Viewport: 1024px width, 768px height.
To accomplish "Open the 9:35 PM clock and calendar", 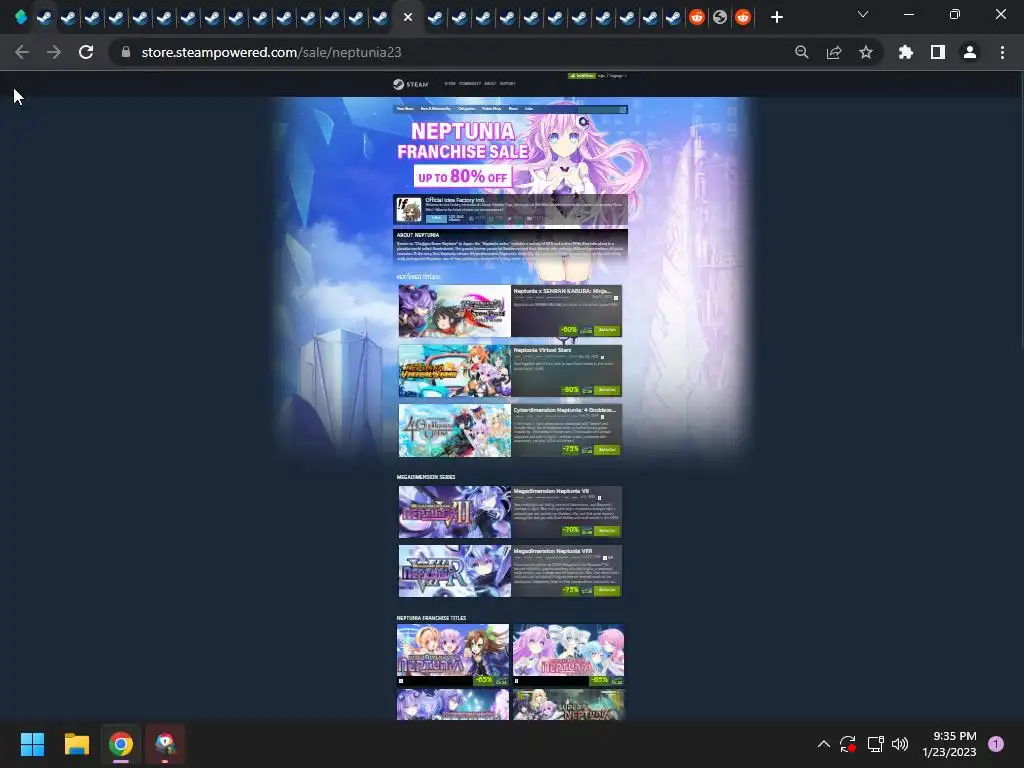I will (950, 744).
